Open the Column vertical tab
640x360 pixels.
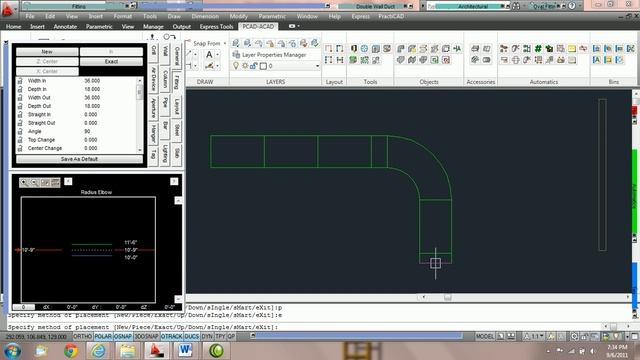coord(165,79)
